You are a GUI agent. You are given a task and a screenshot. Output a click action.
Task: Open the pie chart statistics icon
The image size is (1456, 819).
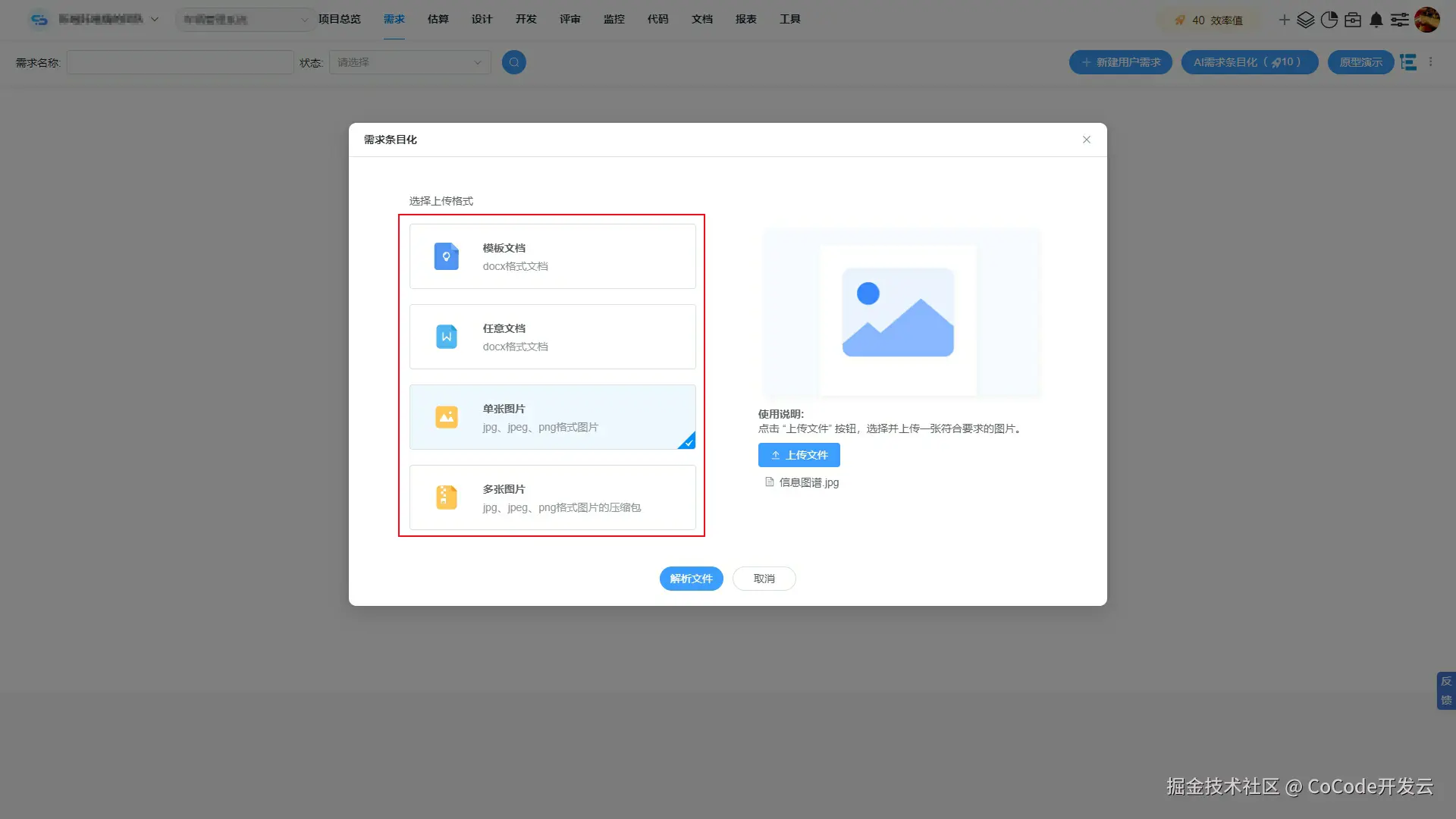[x=1329, y=20]
